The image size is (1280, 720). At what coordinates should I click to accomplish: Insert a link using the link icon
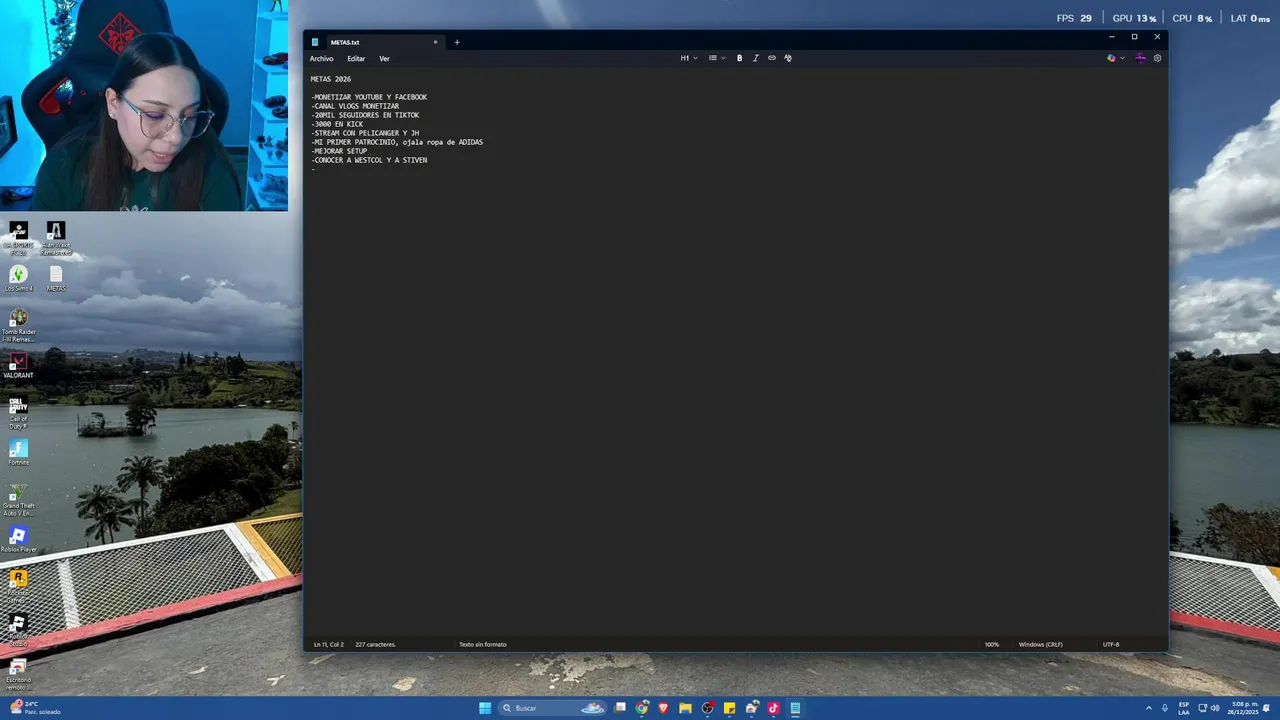pyautogui.click(x=771, y=58)
